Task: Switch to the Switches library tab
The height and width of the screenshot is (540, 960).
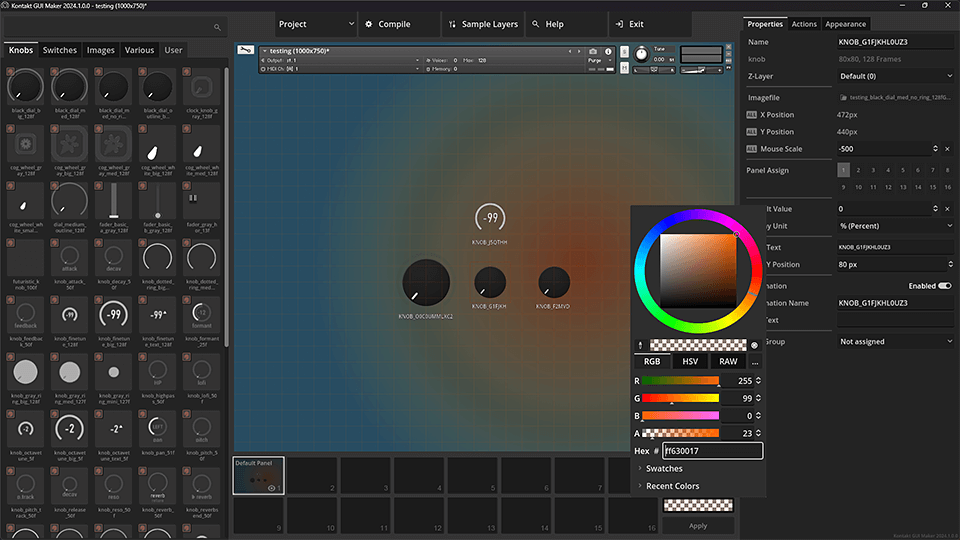Action: [x=60, y=50]
